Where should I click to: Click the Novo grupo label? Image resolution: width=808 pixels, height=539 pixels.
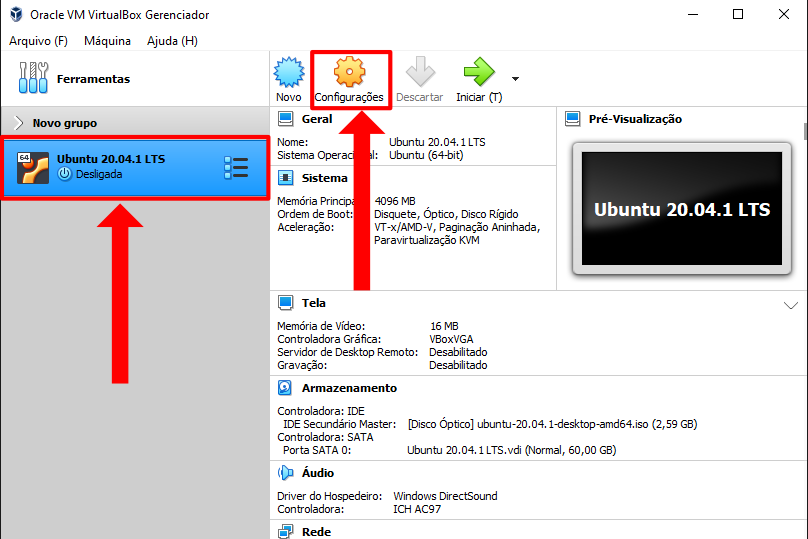[64, 123]
